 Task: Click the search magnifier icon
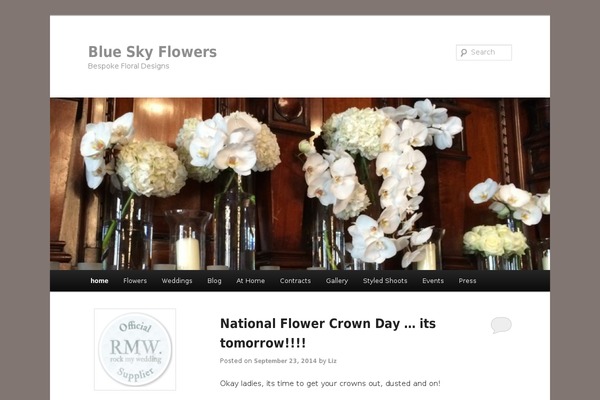pyautogui.click(x=463, y=53)
